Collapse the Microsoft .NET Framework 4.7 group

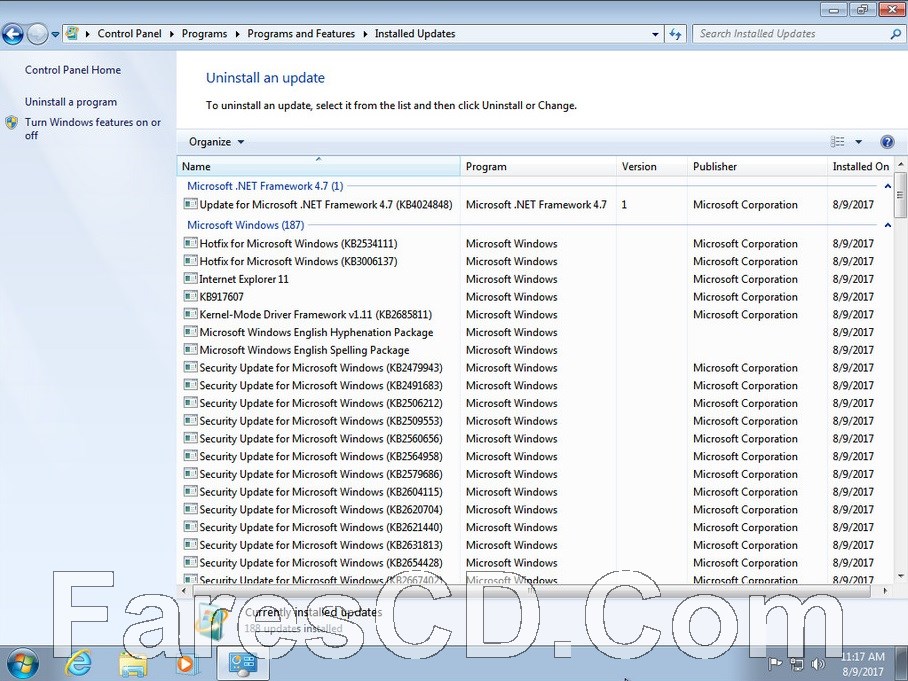pos(887,186)
